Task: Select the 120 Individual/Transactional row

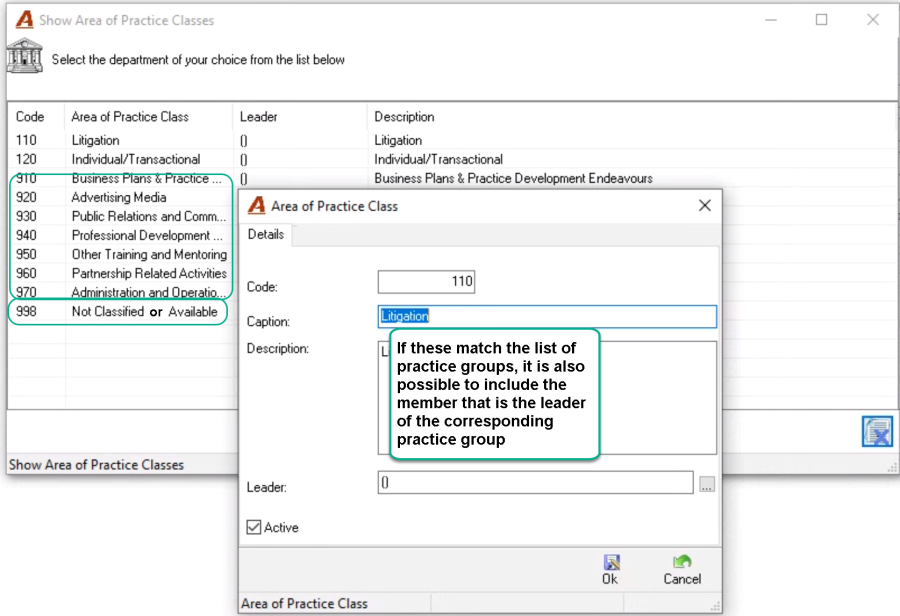Action: click(x=452, y=159)
